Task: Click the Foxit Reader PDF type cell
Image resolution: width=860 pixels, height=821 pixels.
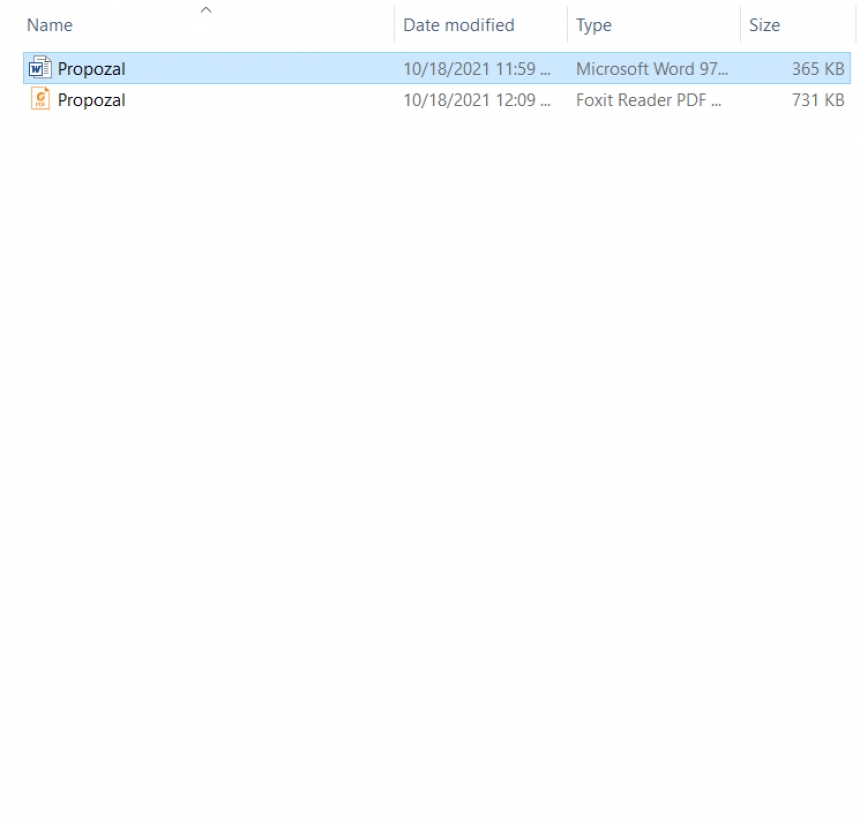Action: tap(648, 100)
